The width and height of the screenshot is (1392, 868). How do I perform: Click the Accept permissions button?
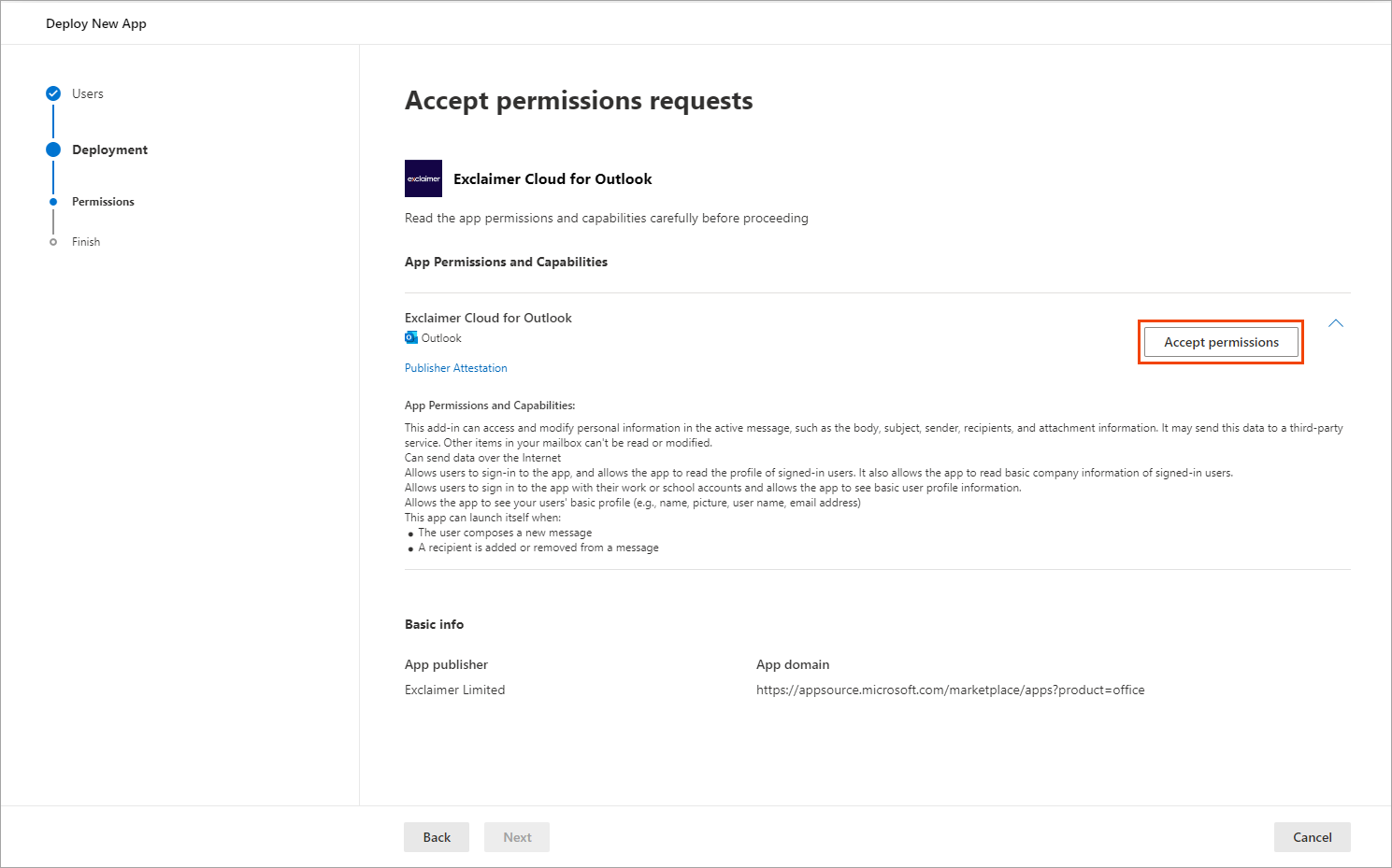click(1221, 342)
